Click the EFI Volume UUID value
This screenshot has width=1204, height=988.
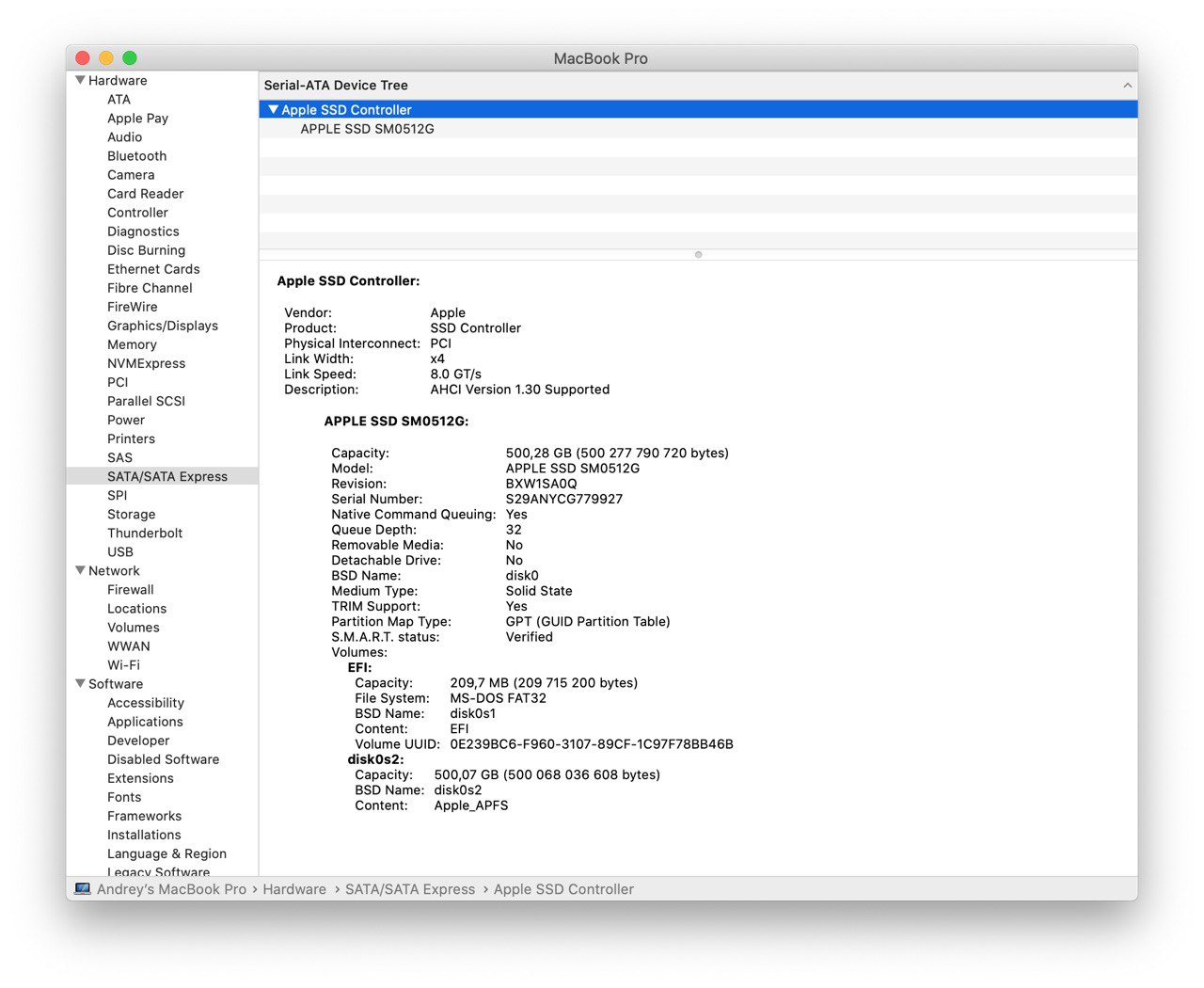tap(592, 744)
